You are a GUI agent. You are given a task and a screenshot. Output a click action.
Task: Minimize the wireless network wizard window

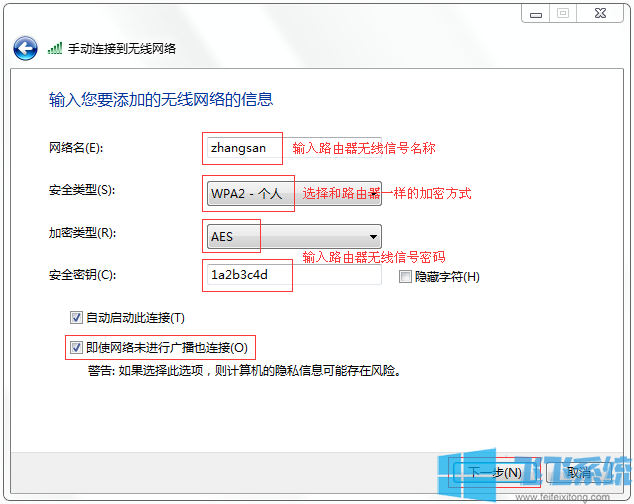click(x=536, y=14)
